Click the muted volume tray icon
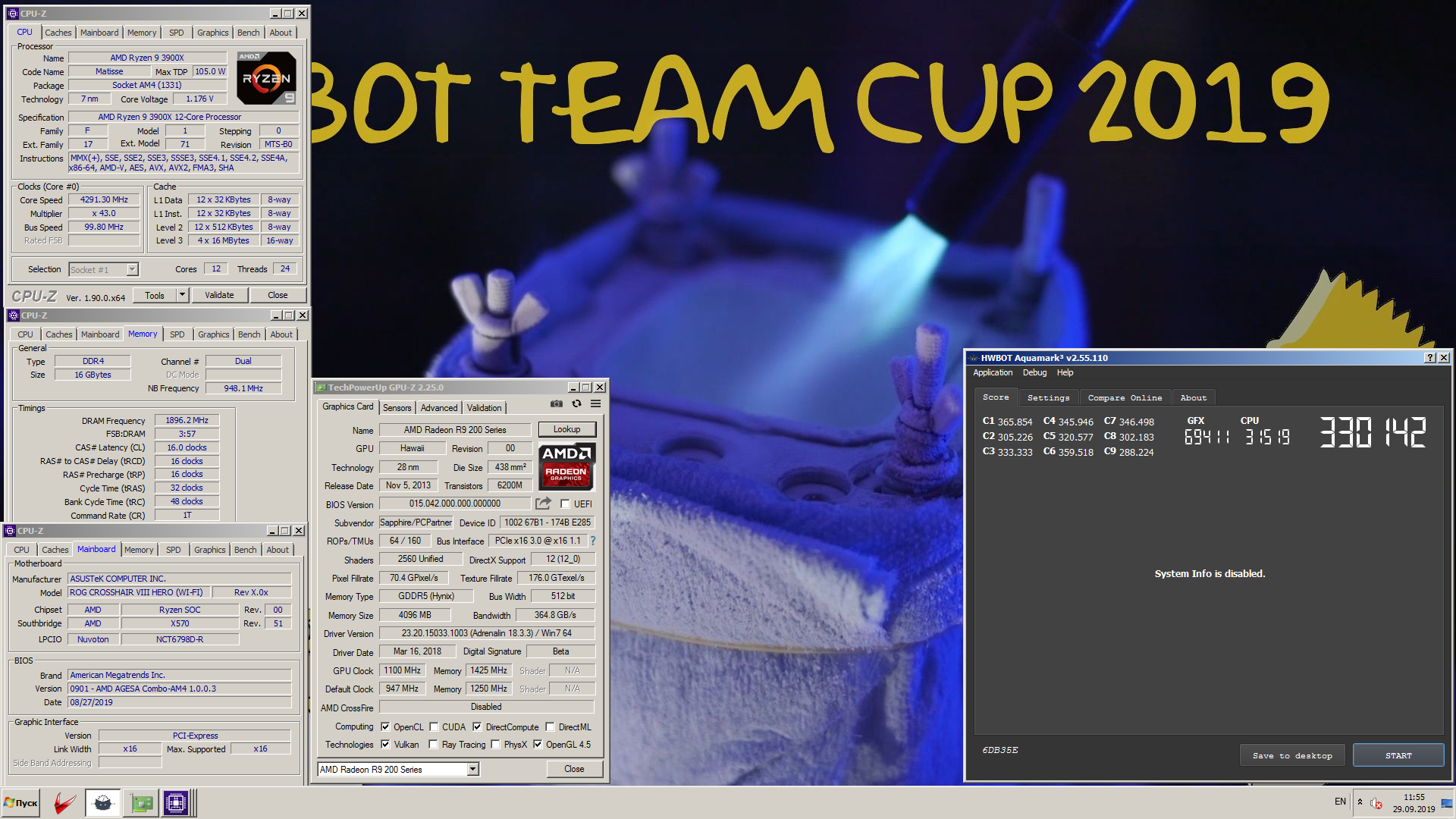The image size is (1456, 819). tap(1376, 803)
